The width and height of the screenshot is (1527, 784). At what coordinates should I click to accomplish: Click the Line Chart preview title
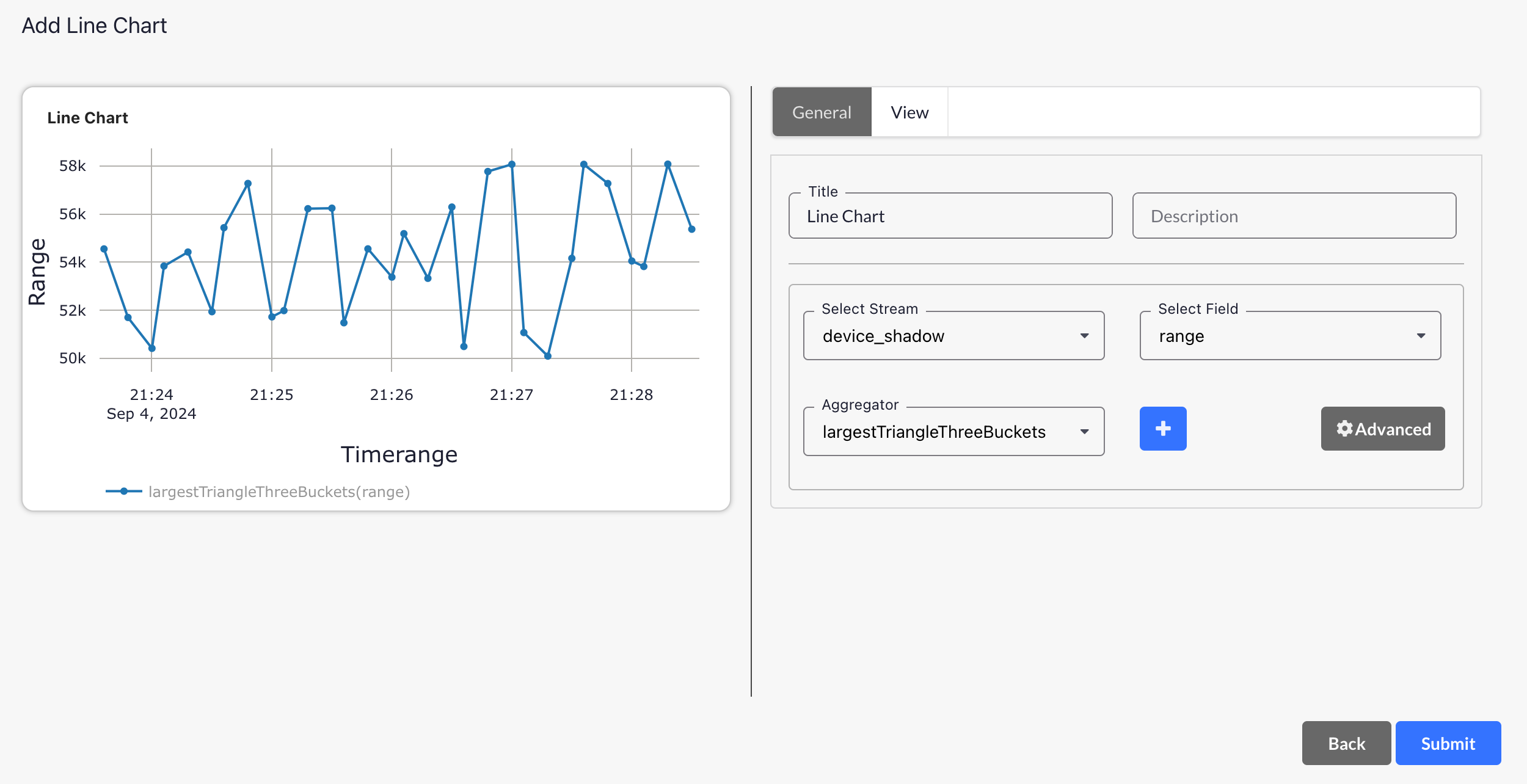[87, 118]
